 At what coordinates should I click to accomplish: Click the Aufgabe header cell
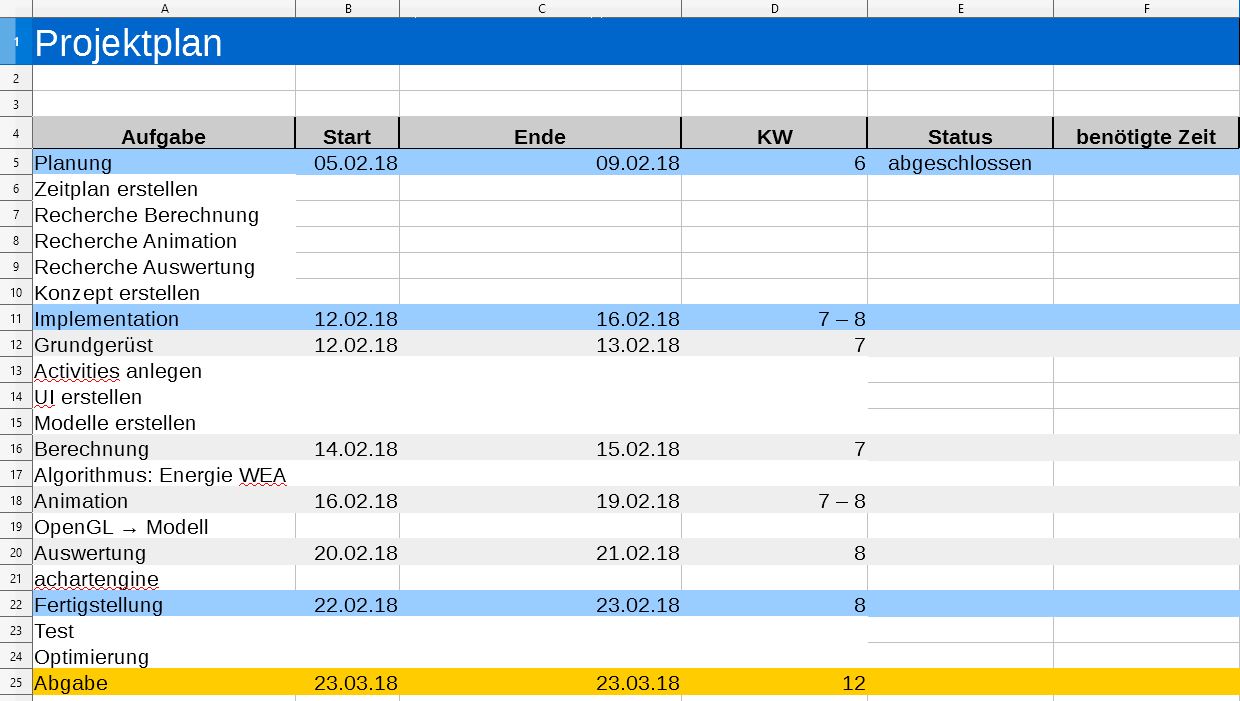pos(164,137)
